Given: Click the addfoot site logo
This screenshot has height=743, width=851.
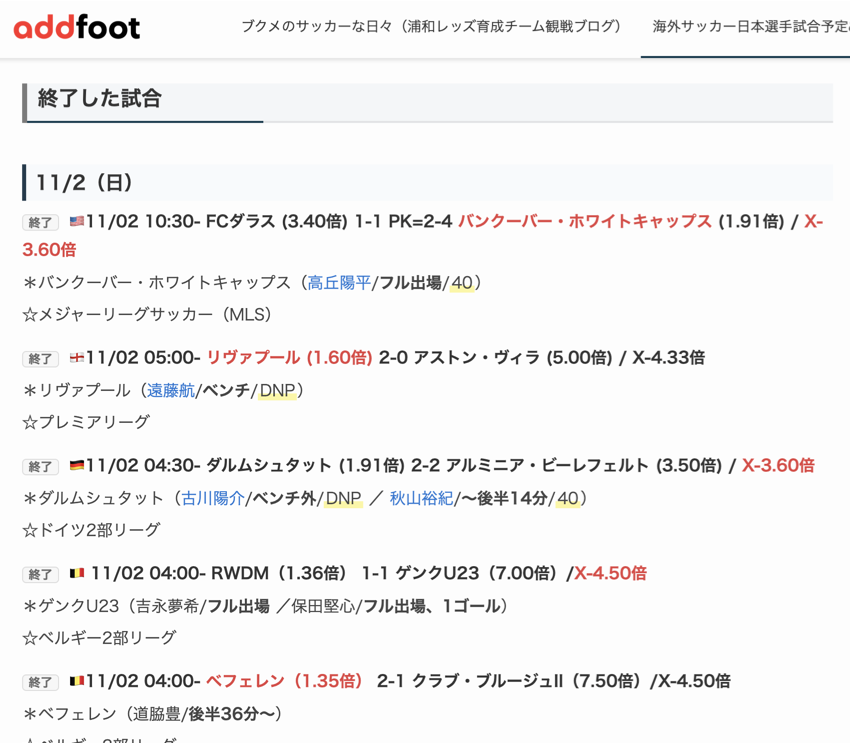Looking at the screenshot, I should [x=77, y=28].
